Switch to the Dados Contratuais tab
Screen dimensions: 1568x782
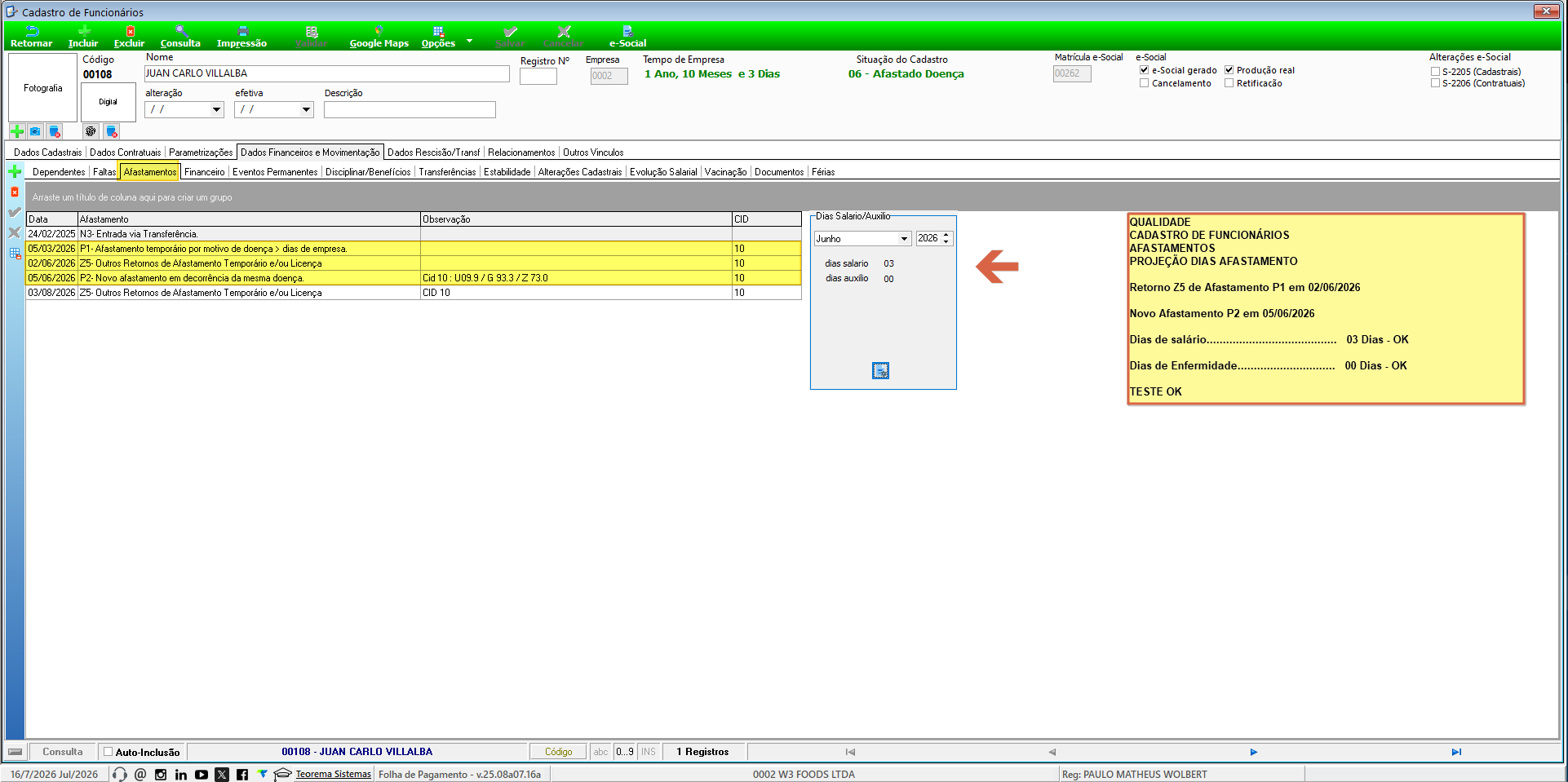pyautogui.click(x=126, y=152)
